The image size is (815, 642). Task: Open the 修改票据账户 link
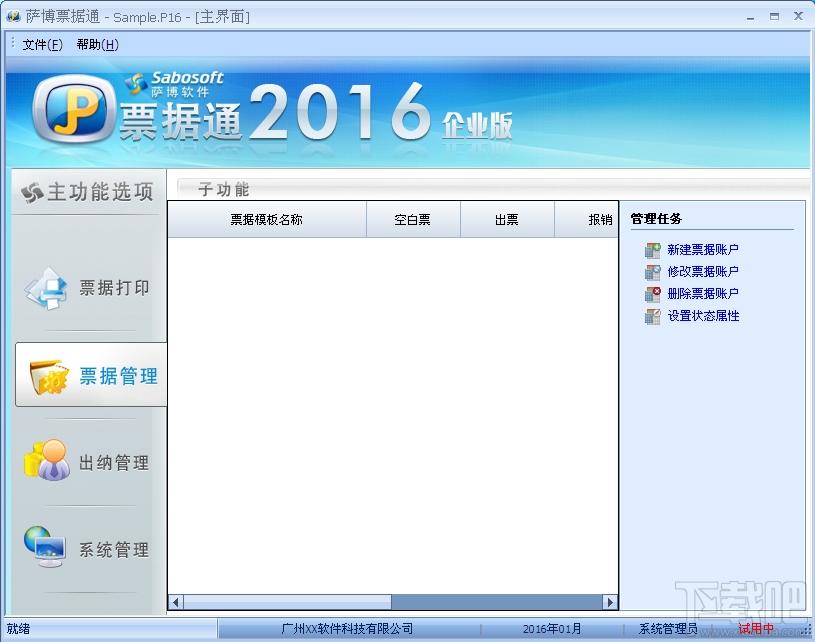[703, 271]
